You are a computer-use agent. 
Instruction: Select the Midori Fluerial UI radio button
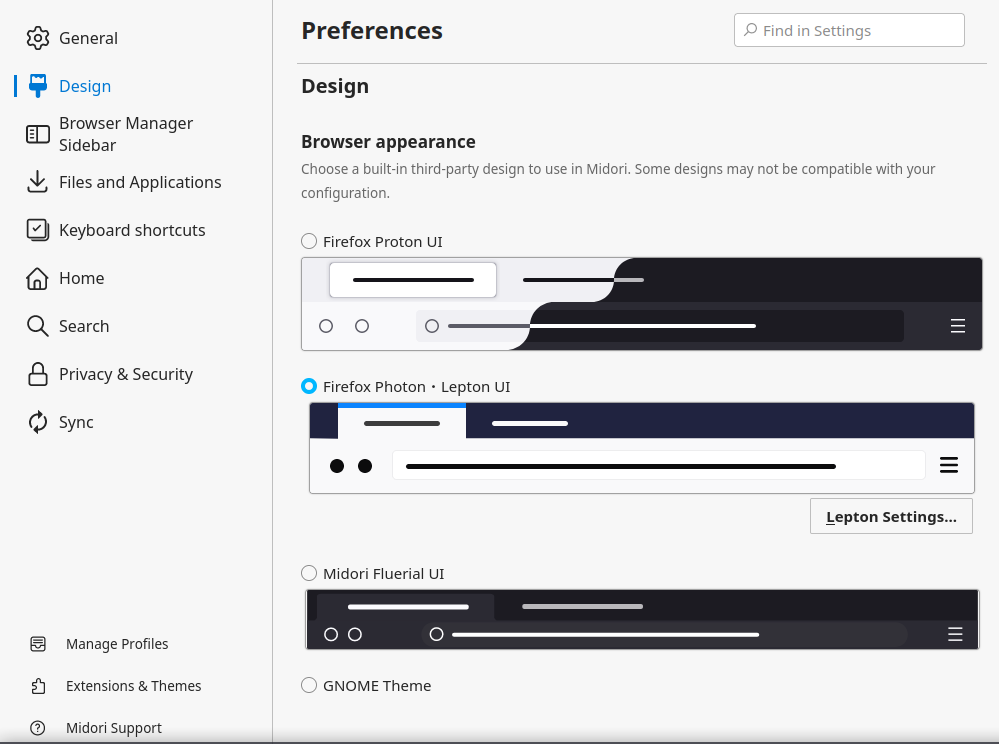(x=309, y=573)
